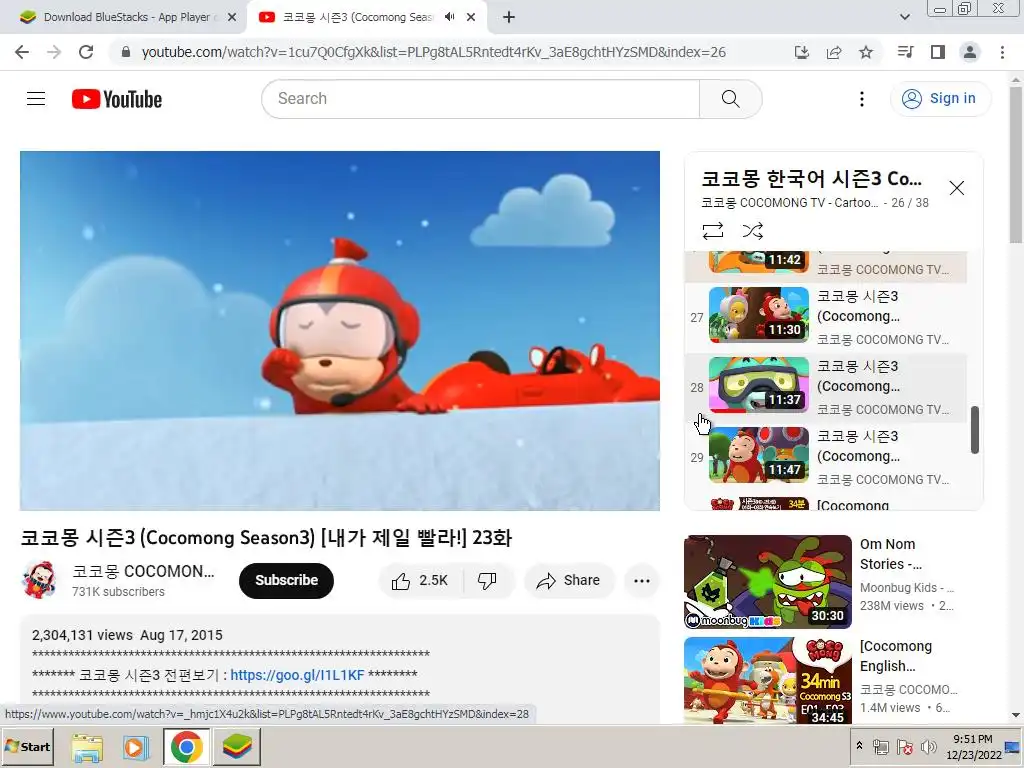Toggle loop playlist icon

click(x=712, y=231)
